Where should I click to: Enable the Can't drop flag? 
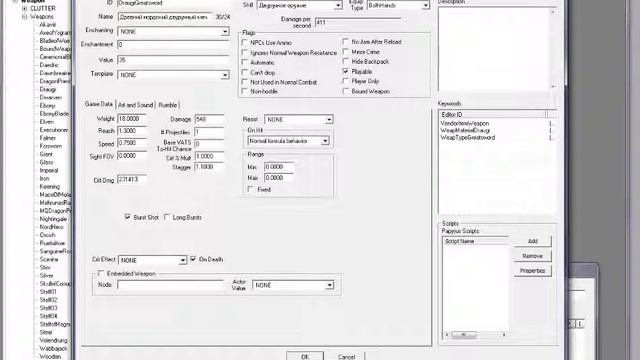245,73
